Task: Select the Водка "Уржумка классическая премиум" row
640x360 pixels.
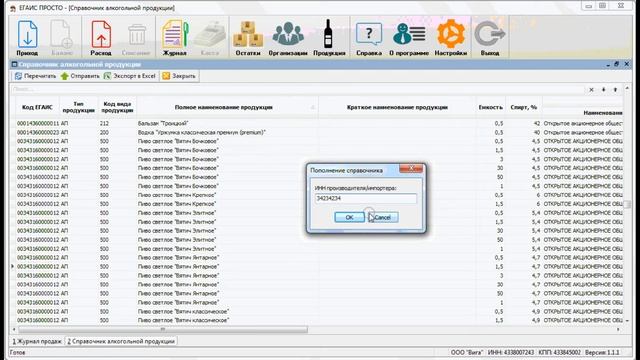Action: point(319,132)
